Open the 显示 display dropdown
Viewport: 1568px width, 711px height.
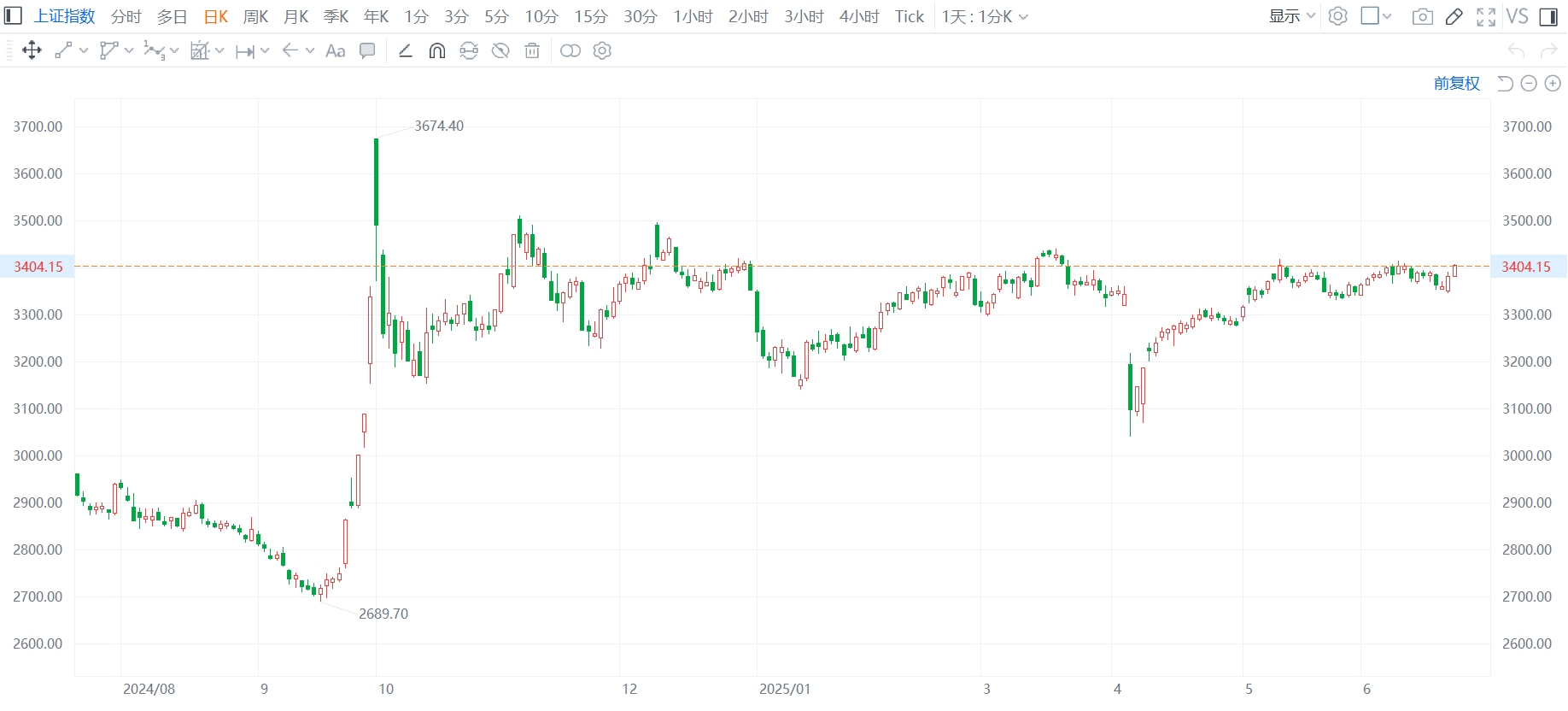(x=1291, y=16)
